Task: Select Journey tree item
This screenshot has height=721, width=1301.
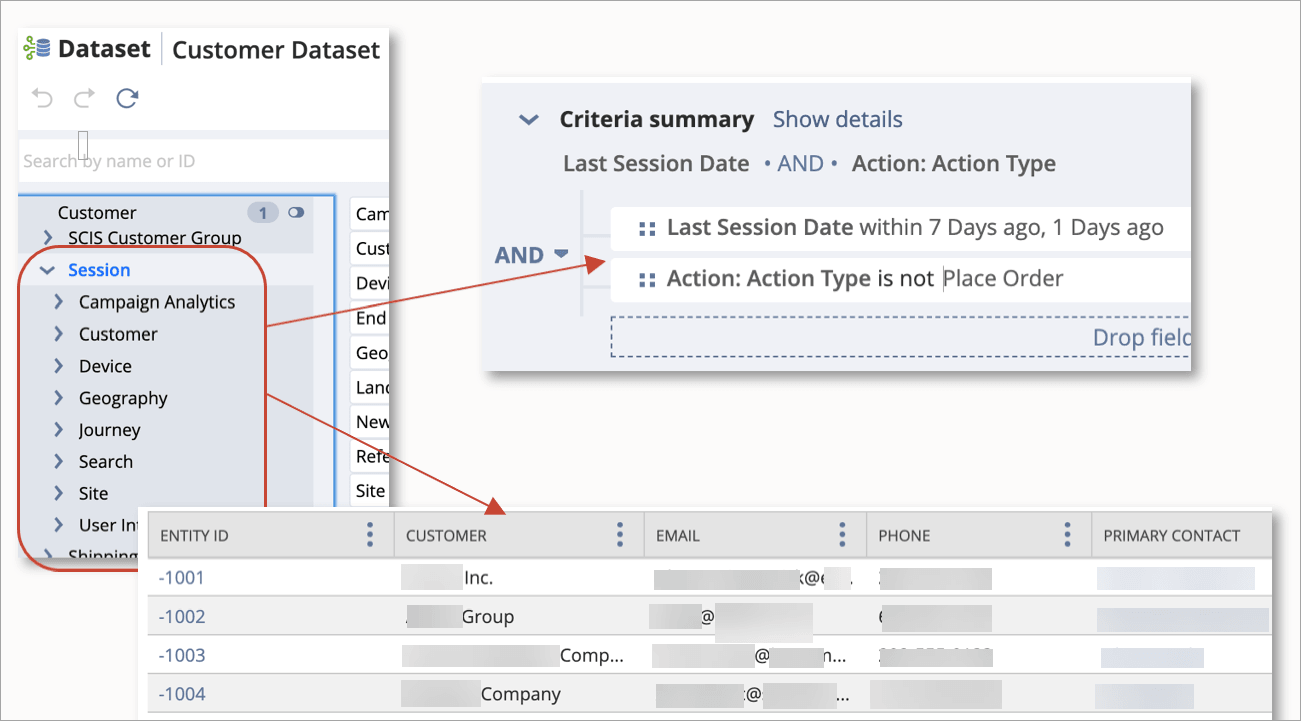Action: [110, 430]
